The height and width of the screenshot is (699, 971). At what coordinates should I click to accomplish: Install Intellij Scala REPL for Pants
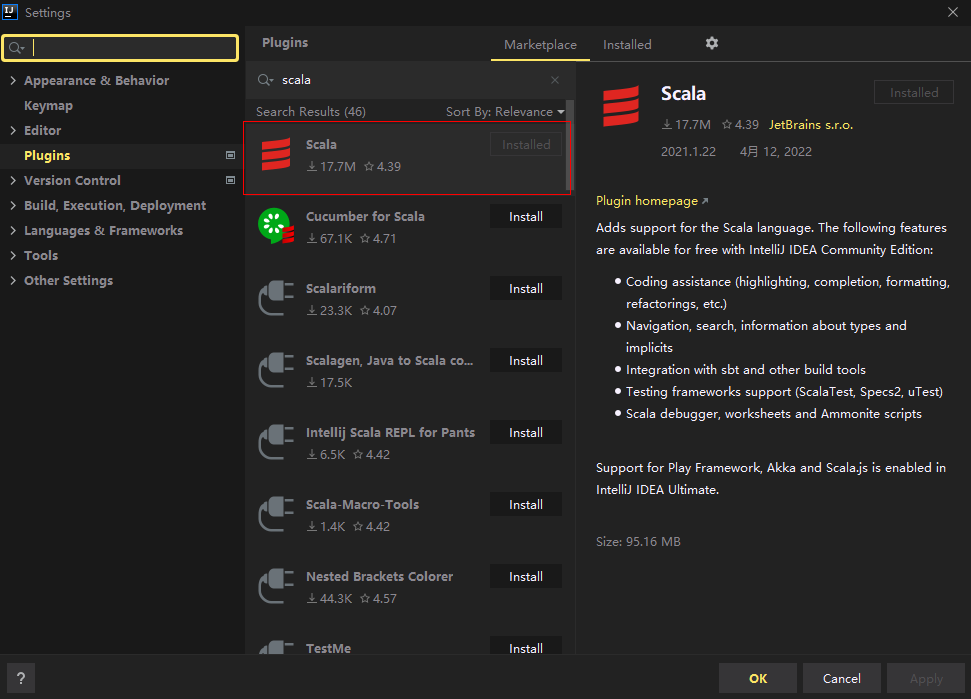(526, 432)
